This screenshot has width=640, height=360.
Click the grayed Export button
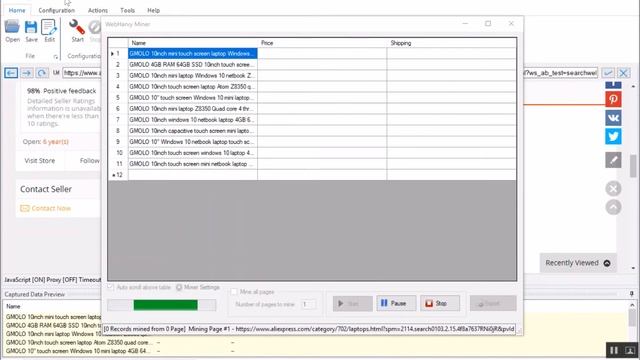coord(493,303)
